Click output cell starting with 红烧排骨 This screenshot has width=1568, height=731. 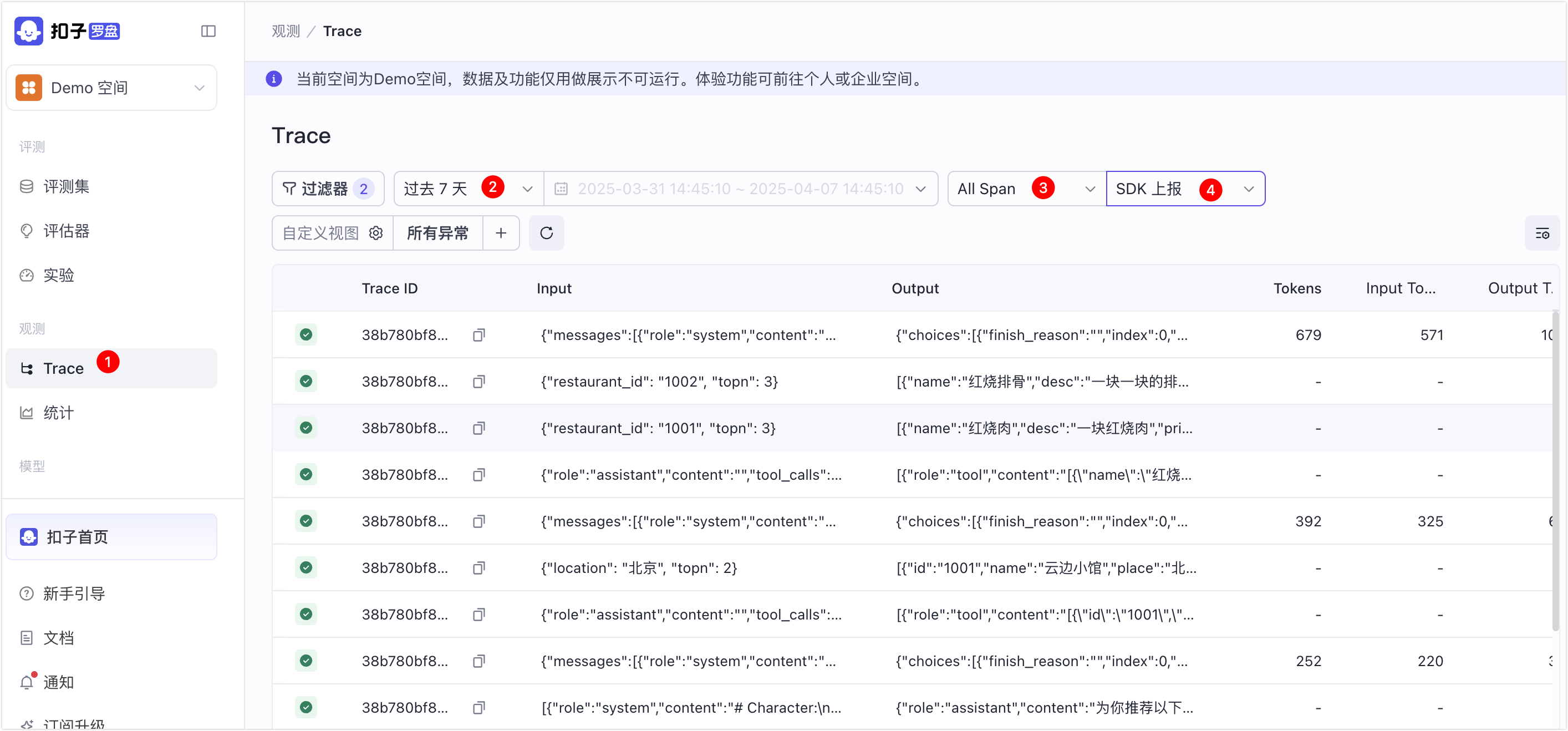point(1042,382)
